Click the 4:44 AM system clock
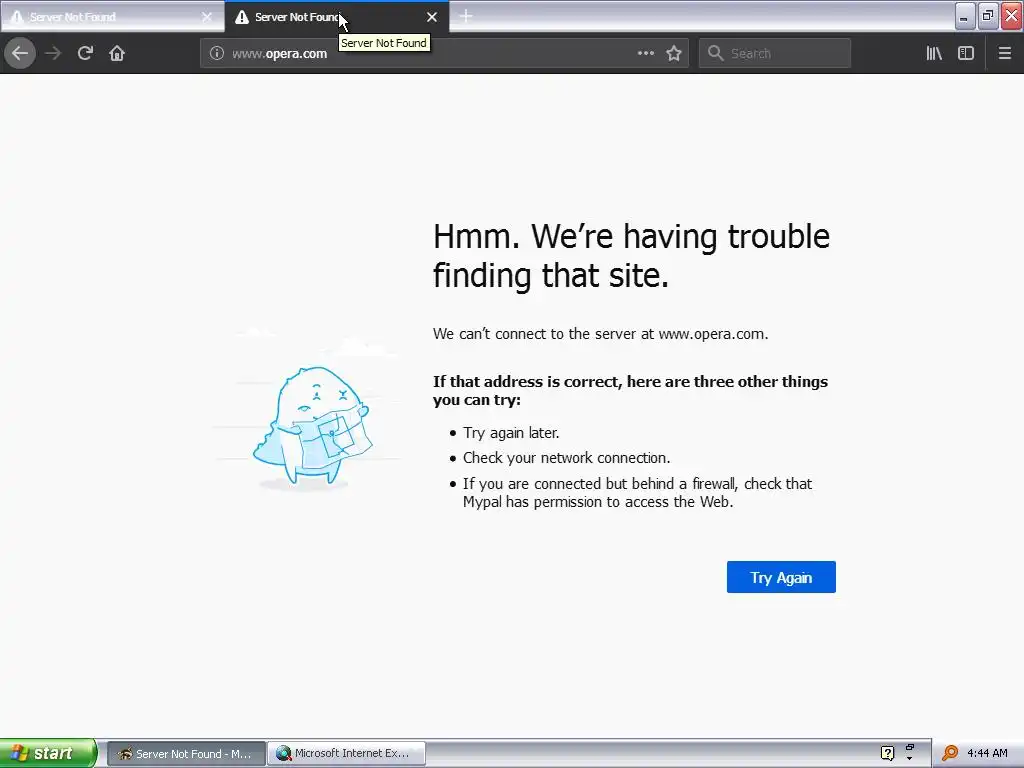Image resolution: width=1024 pixels, height=768 pixels. [x=987, y=754]
